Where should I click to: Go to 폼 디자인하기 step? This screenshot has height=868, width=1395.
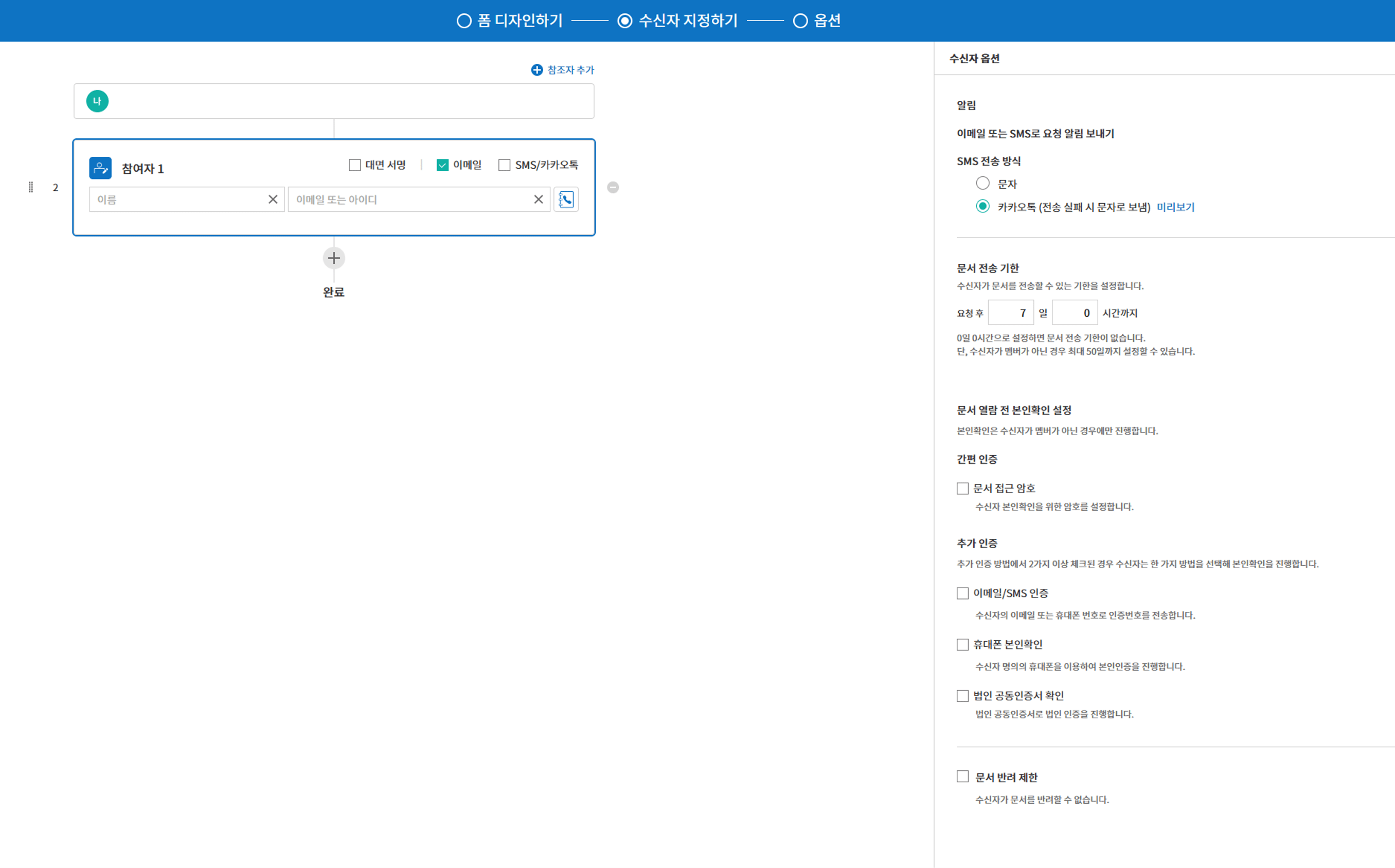click(x=510, y=21)
